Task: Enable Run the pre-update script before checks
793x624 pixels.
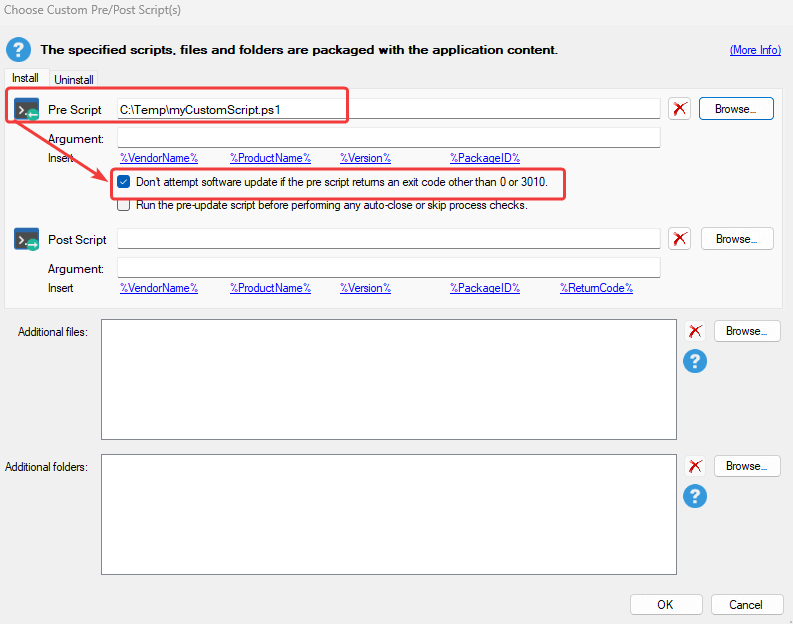Action: (123, 205)
